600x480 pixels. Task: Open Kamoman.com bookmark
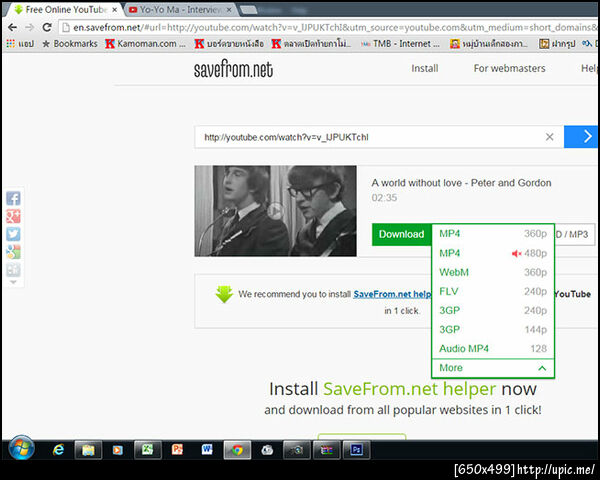(145, 44)
